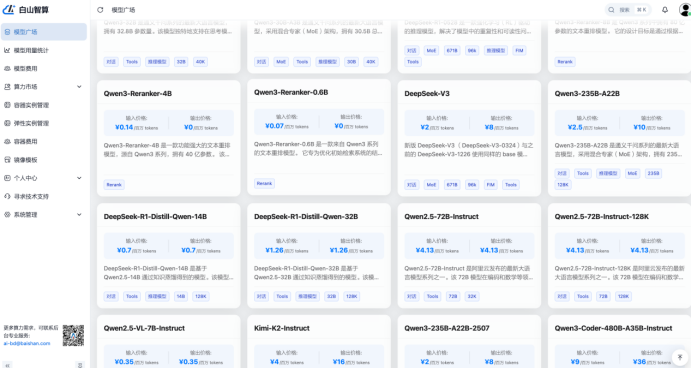
Task: Open DeepSeek-R1-Distill-Qwen-32B card title
Action: 306,216
